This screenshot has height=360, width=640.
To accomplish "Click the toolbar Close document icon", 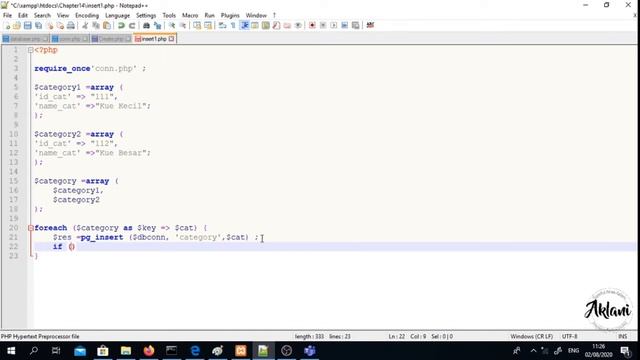I will 49,26.
